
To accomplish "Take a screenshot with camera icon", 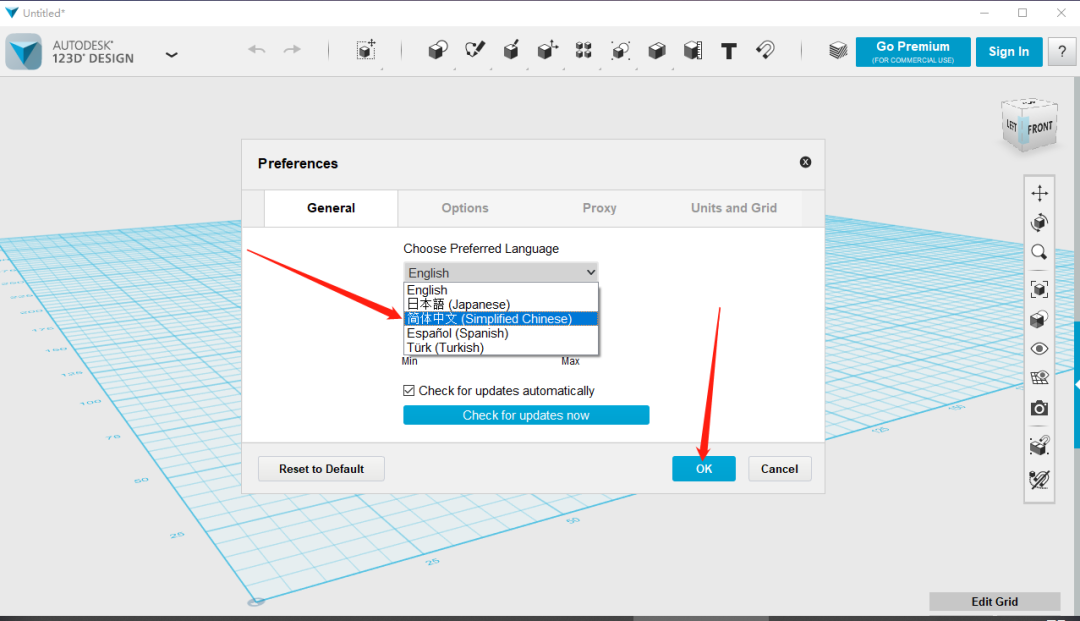I will coord(1039,408).
